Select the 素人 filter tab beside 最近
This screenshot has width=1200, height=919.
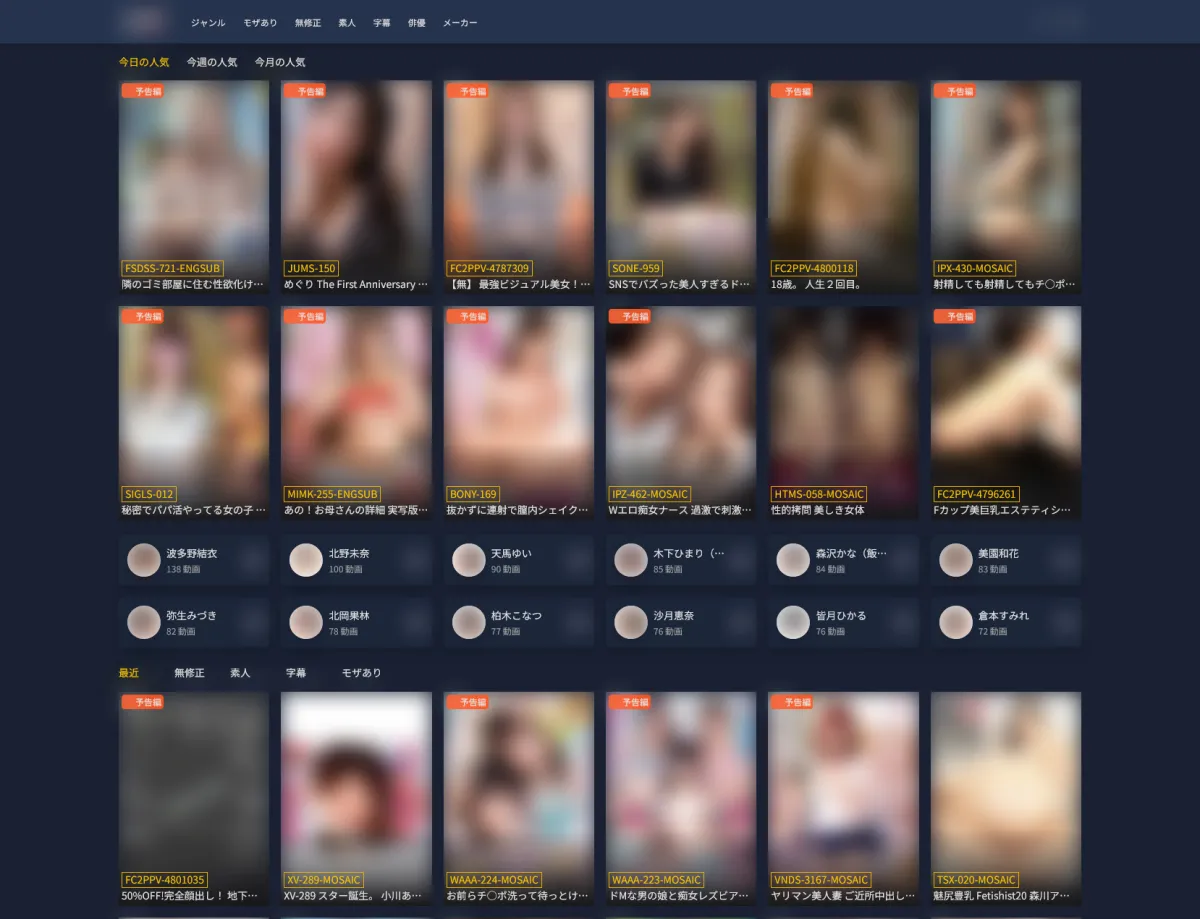click(240, 673)
